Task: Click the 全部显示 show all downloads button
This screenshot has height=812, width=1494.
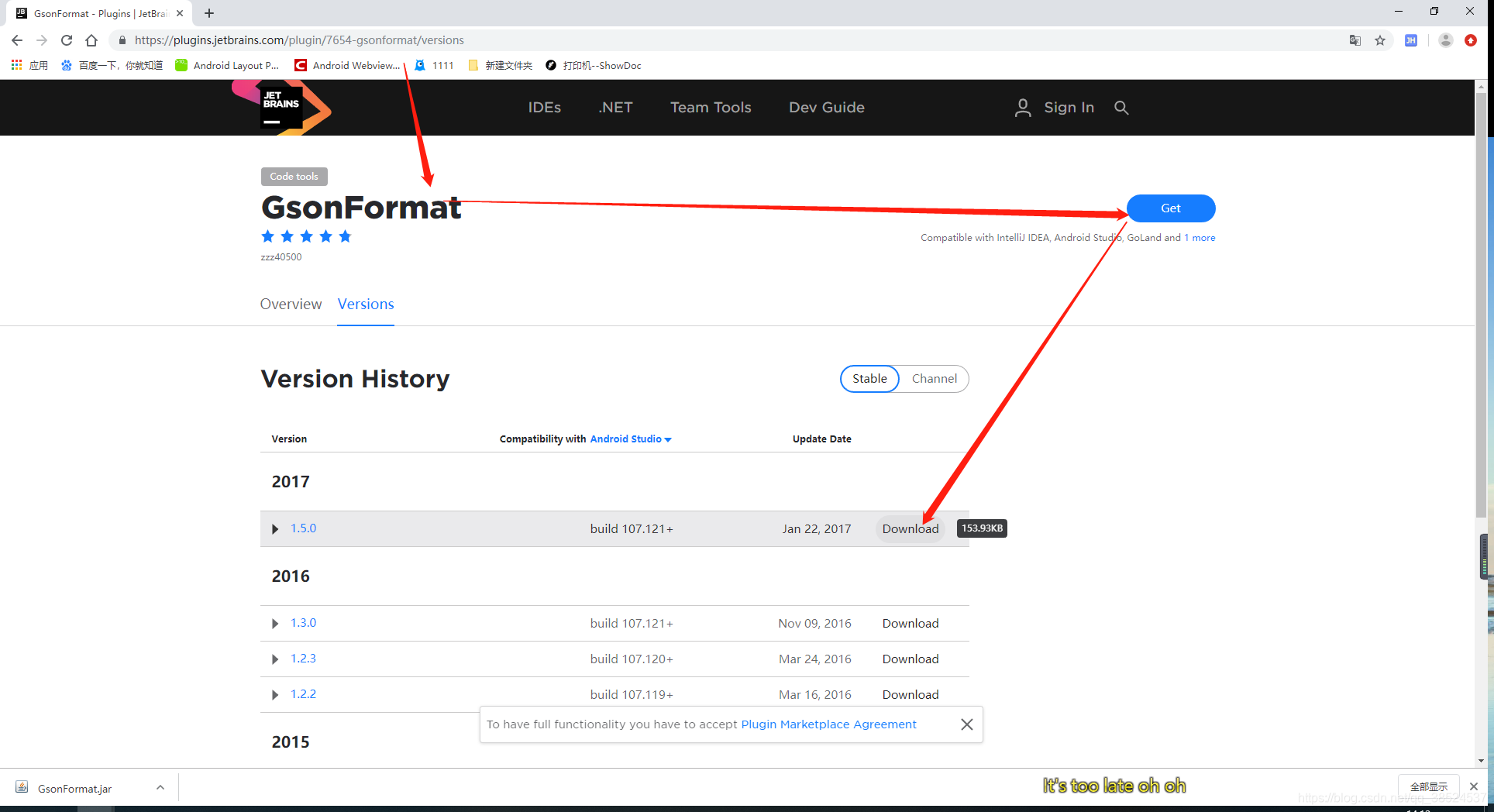Action: 1429,786
